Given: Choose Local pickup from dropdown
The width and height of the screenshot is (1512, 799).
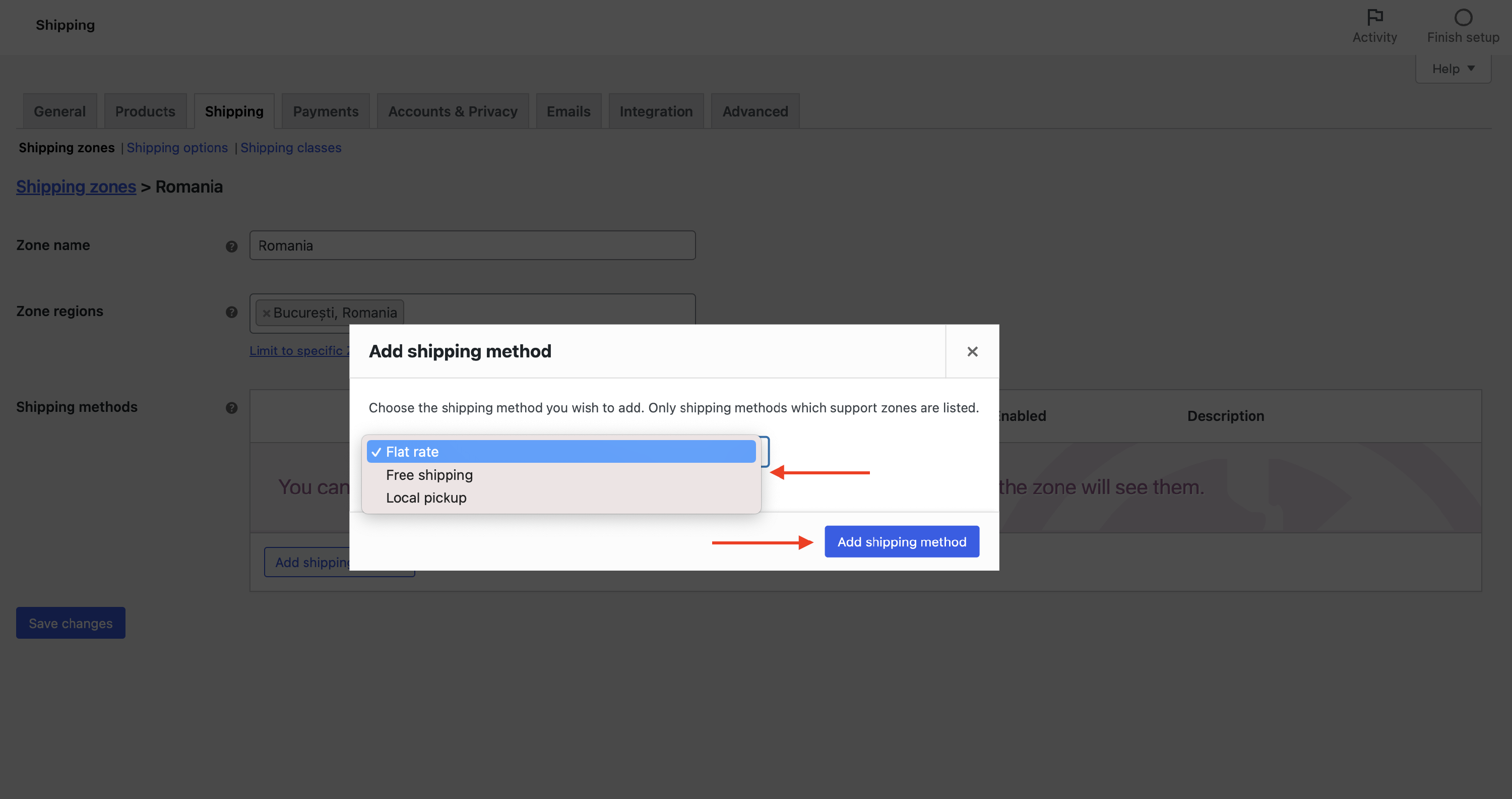Looking at the screenshot, I should point(426,497).
